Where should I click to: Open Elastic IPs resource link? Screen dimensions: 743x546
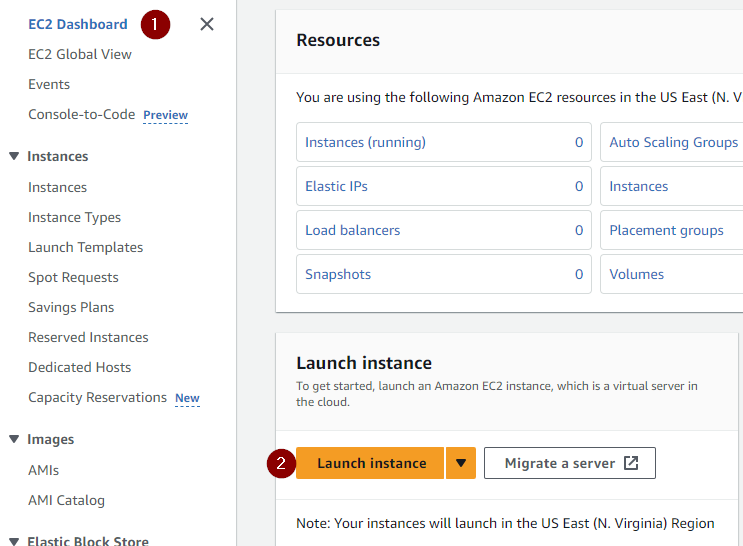336,186
